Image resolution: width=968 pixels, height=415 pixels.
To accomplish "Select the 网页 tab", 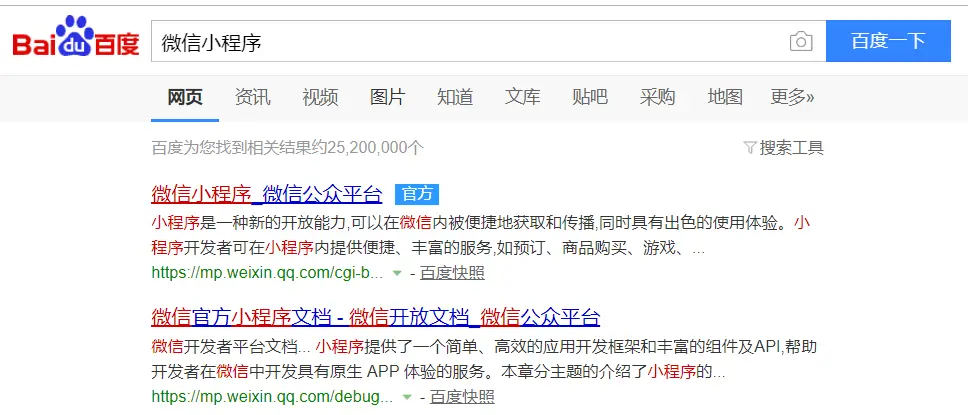I will click(x=185, y=97).
